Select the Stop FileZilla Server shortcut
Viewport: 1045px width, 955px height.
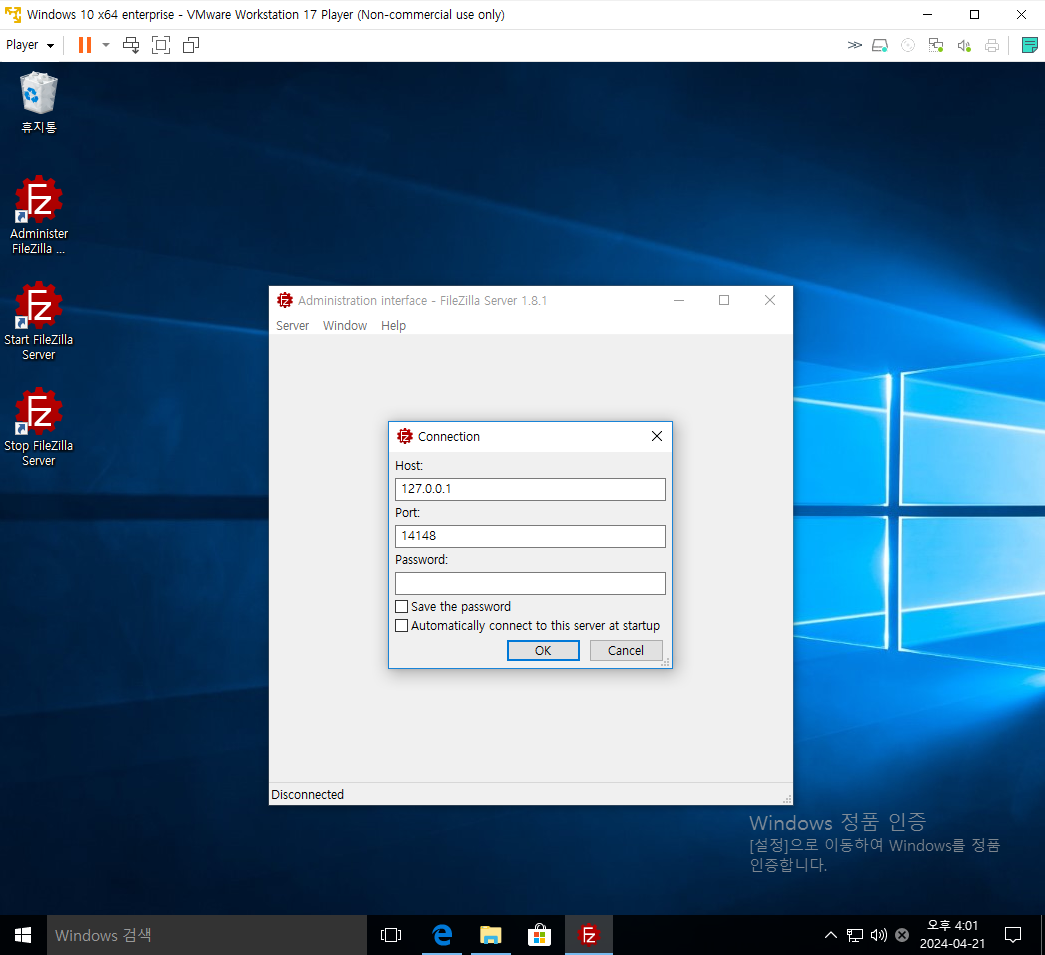pos(39,427)
